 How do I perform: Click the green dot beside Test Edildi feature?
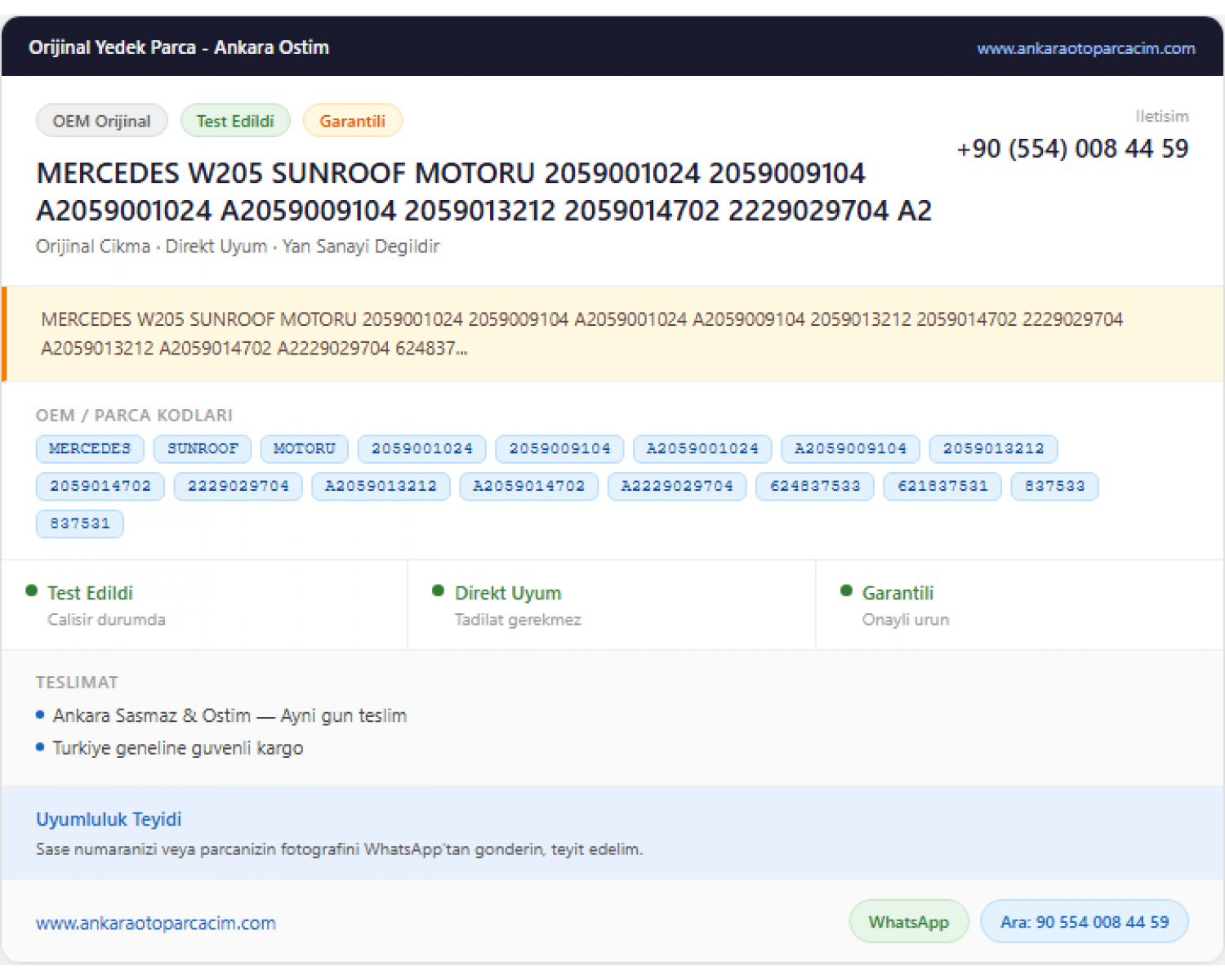click(32, 590)
